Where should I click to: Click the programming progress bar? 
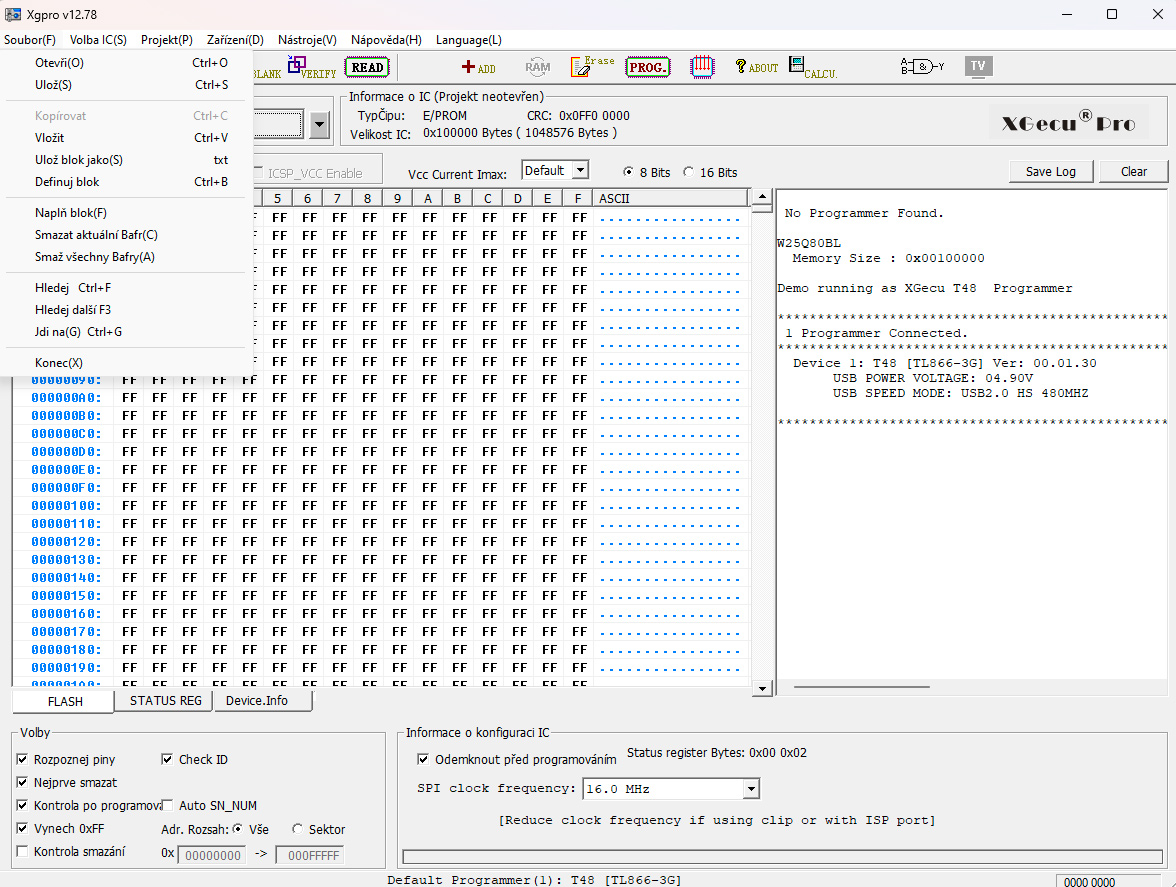pyautogui.click(x=782, y=856)
